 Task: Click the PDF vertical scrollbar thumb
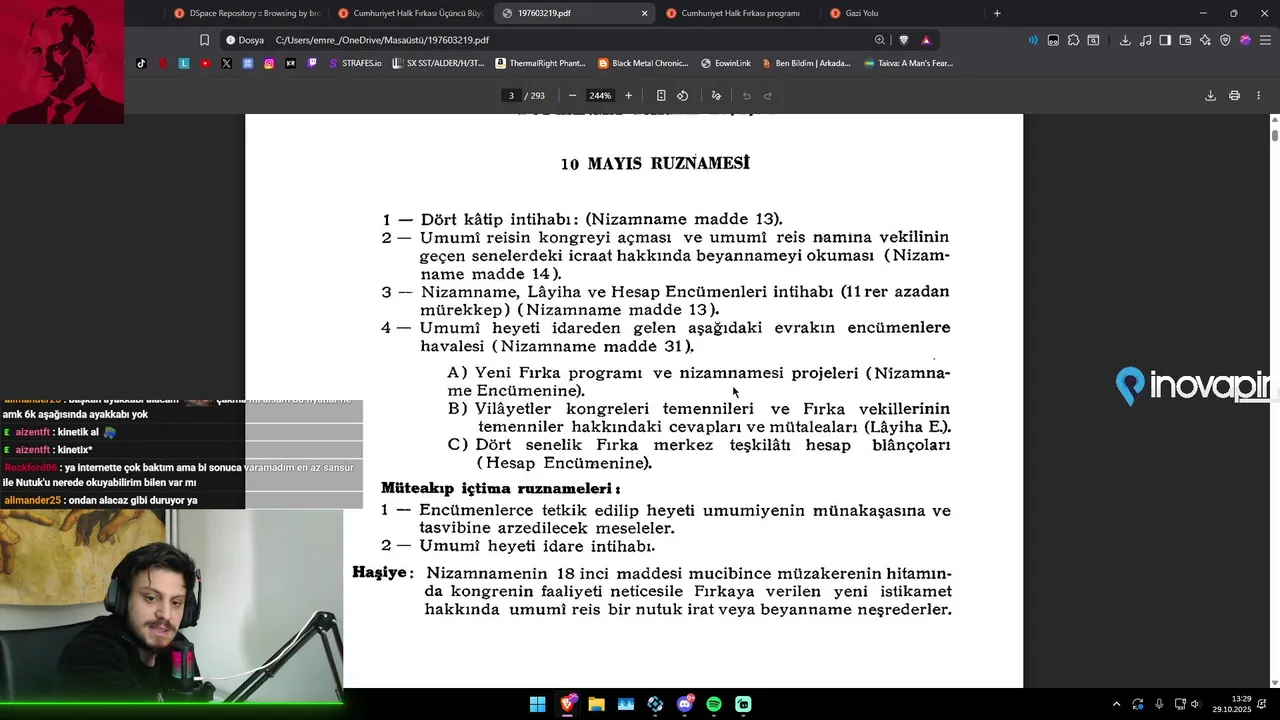point(1274,135)
